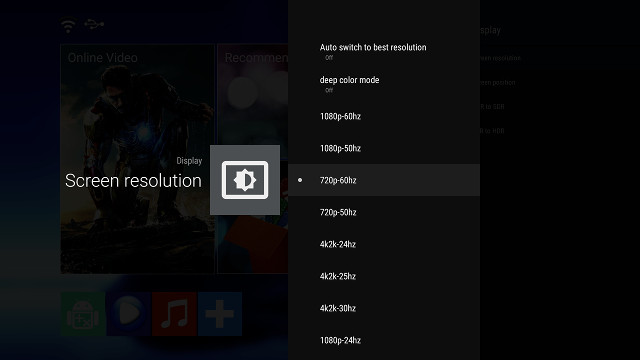Open the Online Video thumbnail panel
This screenshot has width=640, height=360.
coord(138,159)
